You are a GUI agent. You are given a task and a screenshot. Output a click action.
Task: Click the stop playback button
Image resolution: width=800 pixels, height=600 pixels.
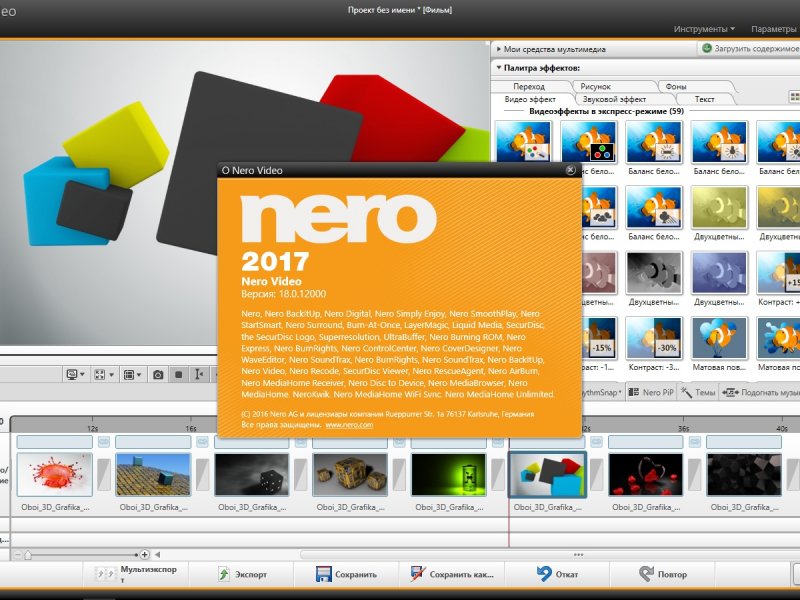coord(179,374)
